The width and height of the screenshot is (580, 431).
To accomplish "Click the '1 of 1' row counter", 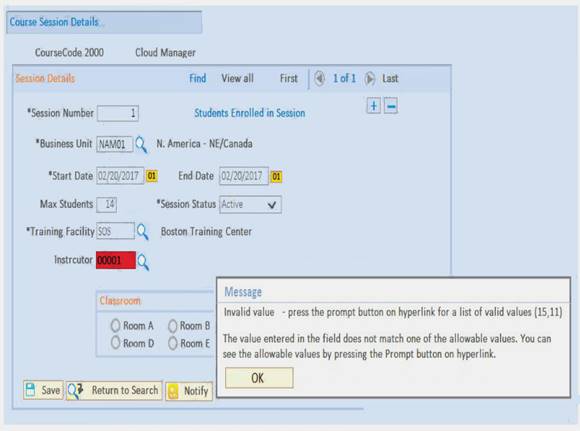I will pyautogui.click(x=344, y=78).
